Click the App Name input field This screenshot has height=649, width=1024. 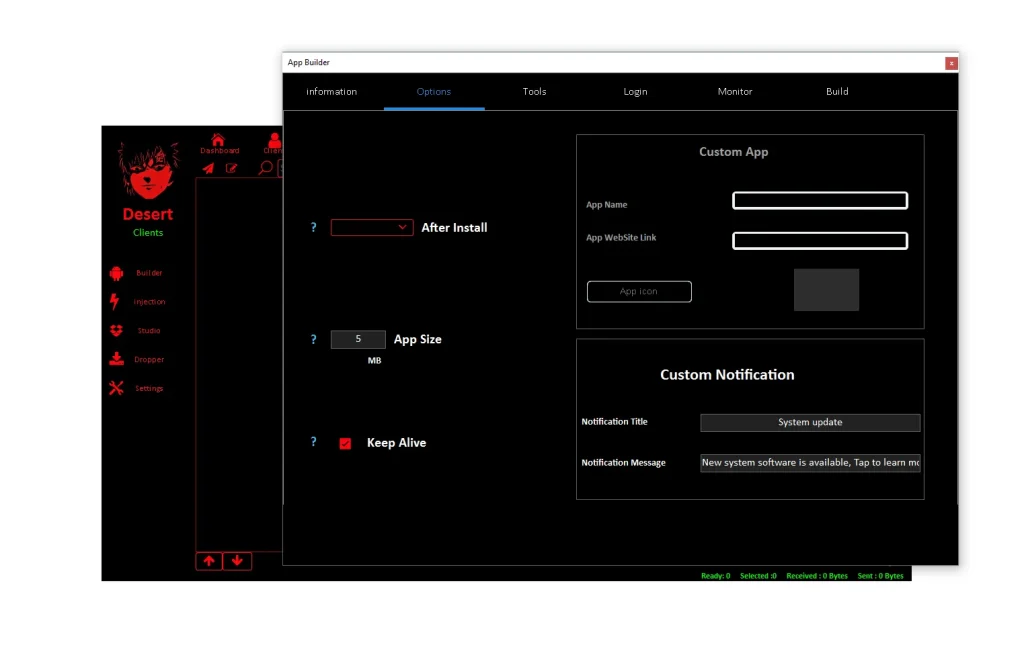tap(819, 201)
